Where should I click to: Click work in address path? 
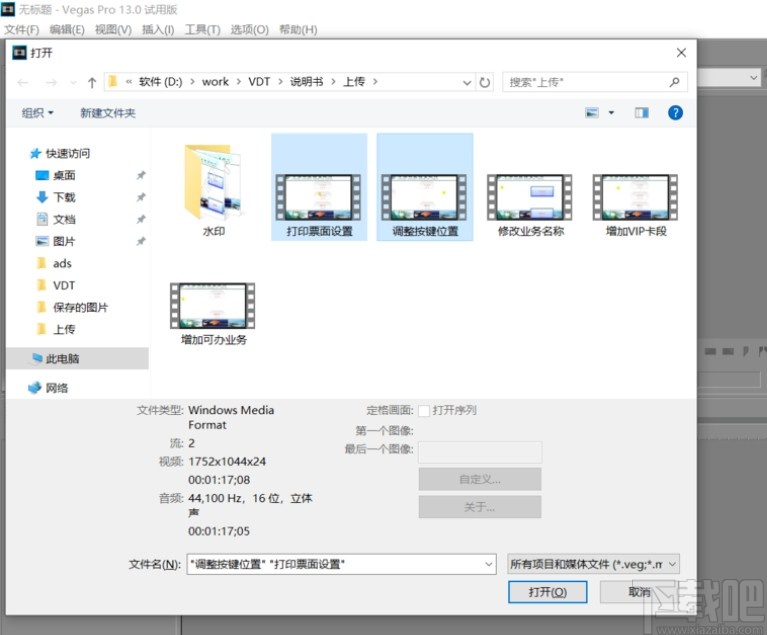coord(215,82)
